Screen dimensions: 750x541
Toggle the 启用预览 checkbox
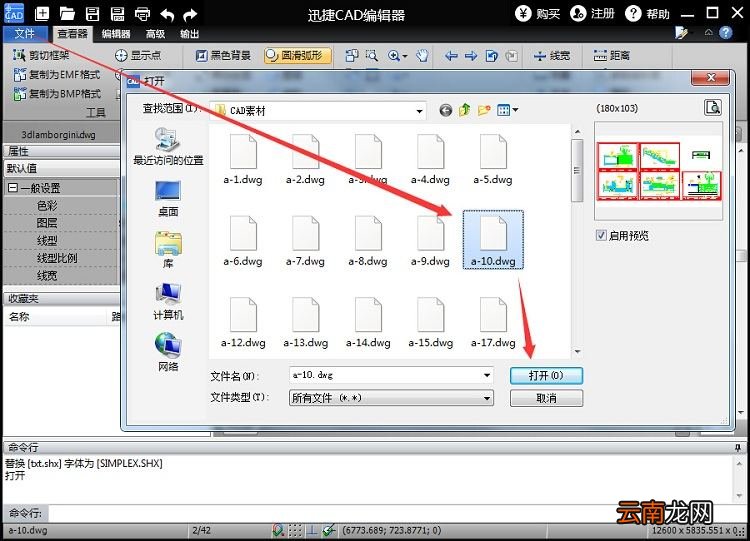(601, 235)
